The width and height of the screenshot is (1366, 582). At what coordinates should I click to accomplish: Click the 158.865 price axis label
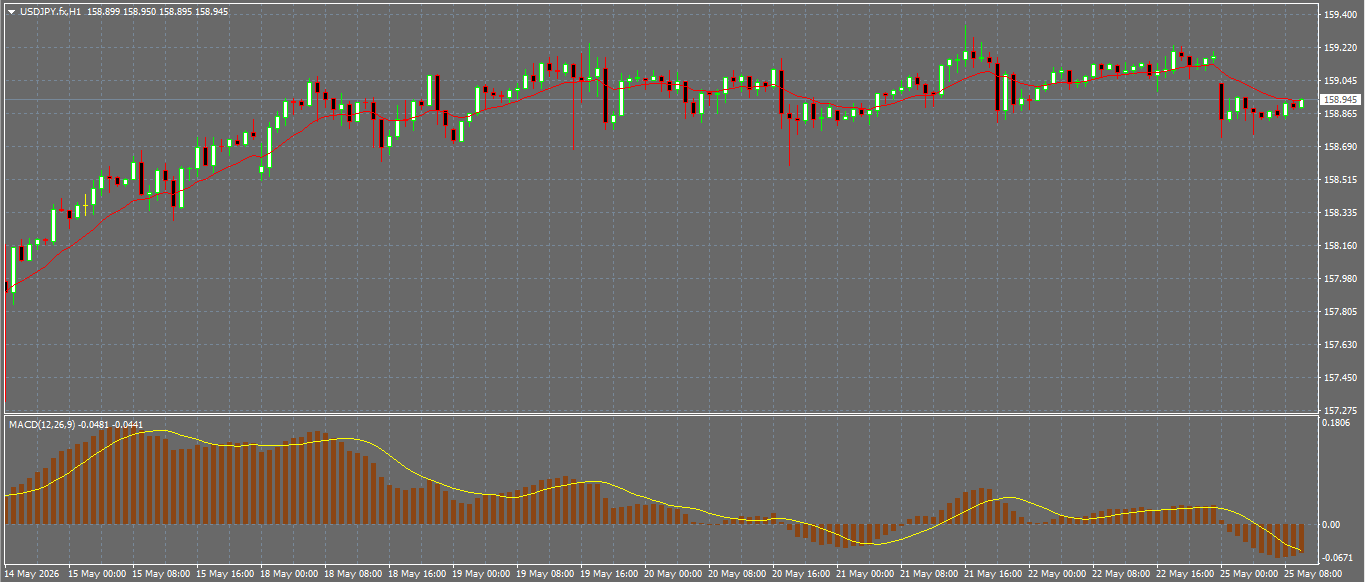coord(1340,114)
